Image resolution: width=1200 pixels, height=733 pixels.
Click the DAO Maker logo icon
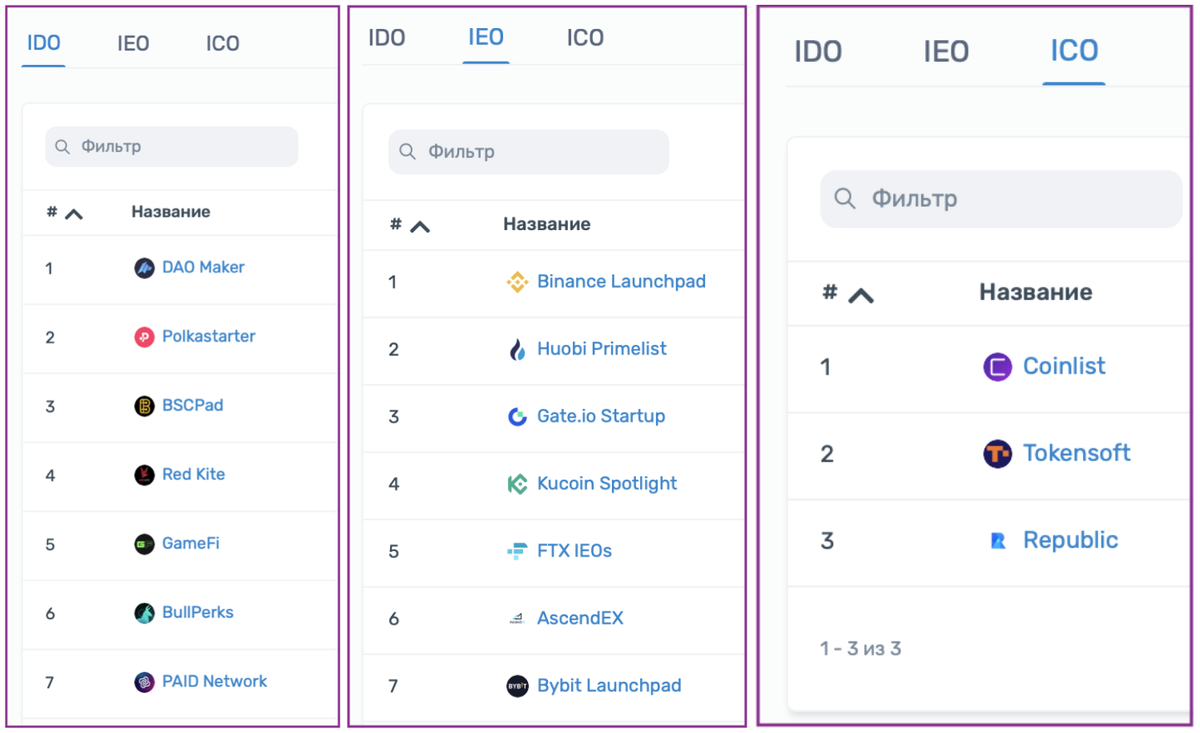(x=143, y=267)
